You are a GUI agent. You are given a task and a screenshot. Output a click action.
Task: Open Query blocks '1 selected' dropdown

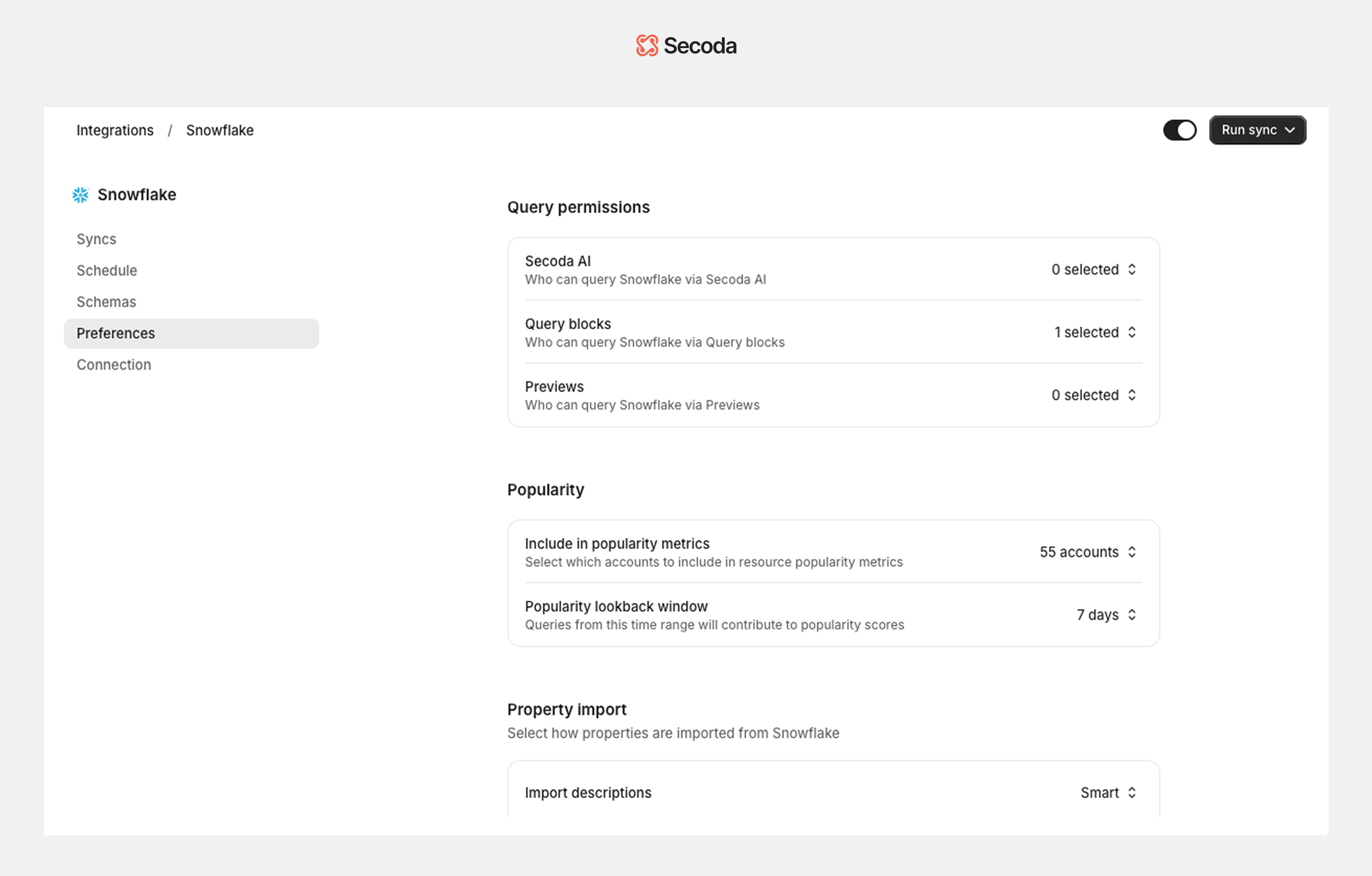tap(1095, 332)
